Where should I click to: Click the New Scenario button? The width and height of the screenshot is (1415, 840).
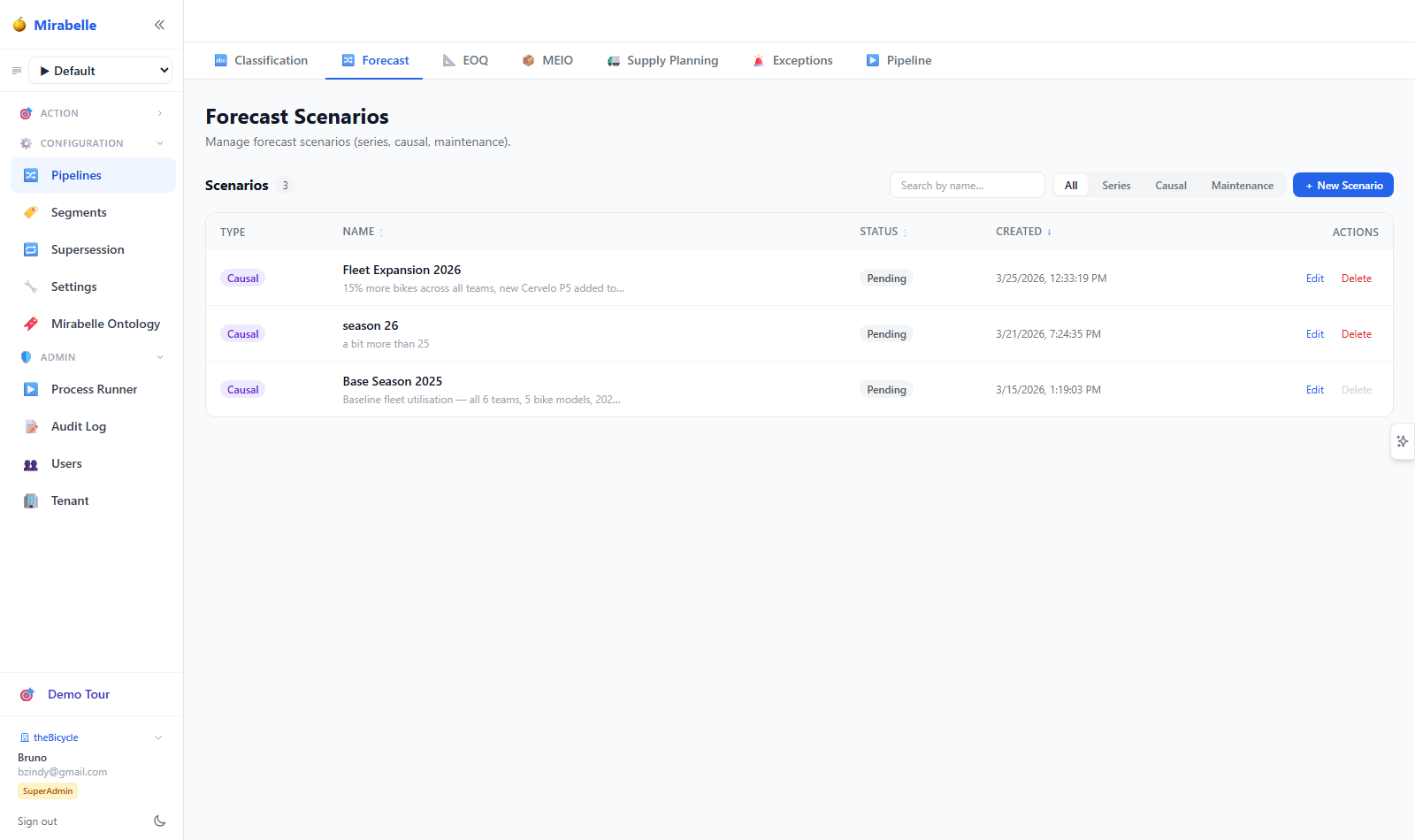pos(1343,185)
